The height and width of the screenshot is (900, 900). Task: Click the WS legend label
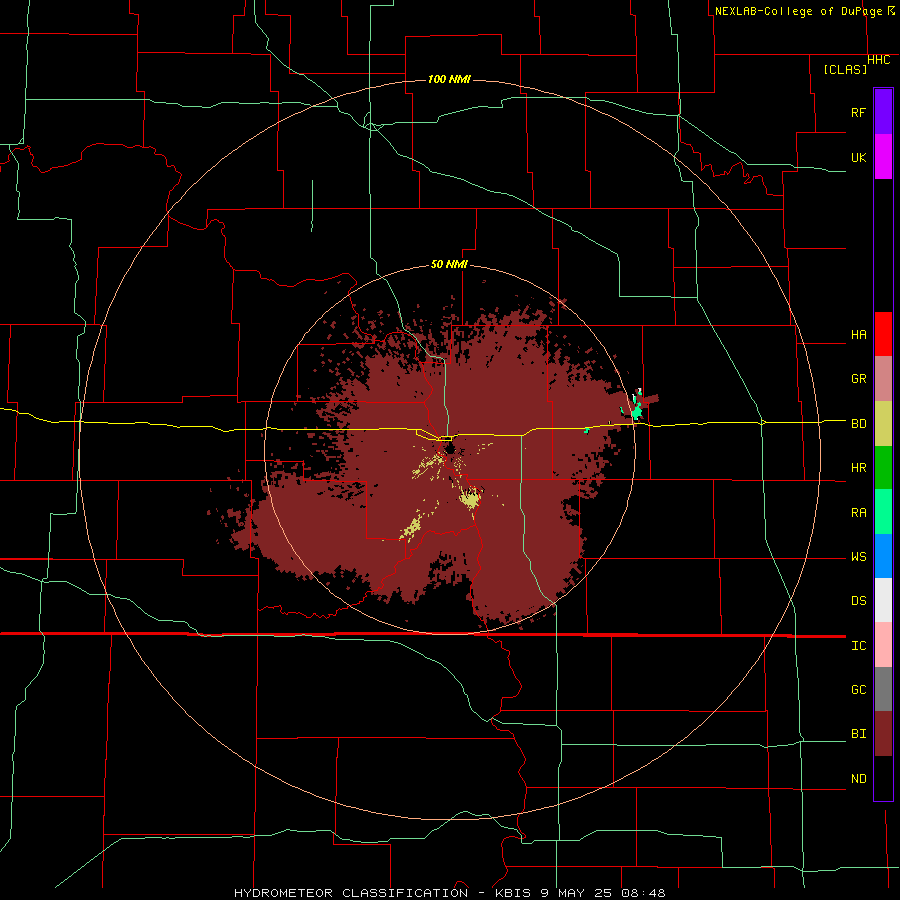[858, 557]
